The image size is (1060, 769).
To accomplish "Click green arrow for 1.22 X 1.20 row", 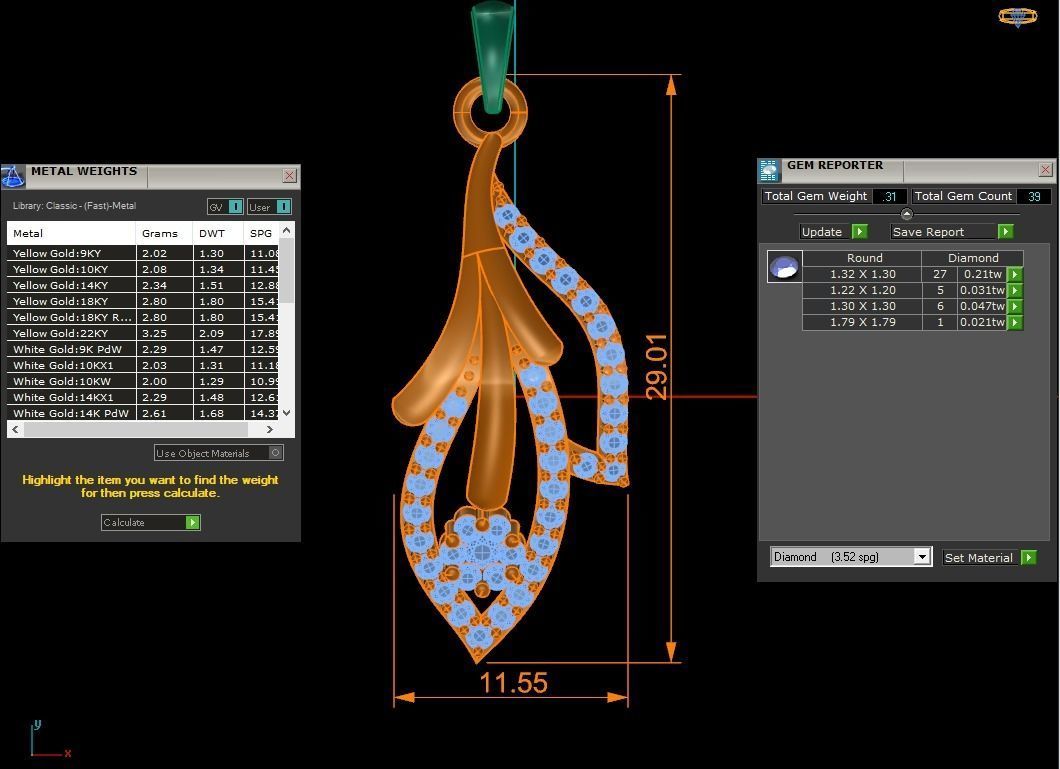I will 1015,291.
